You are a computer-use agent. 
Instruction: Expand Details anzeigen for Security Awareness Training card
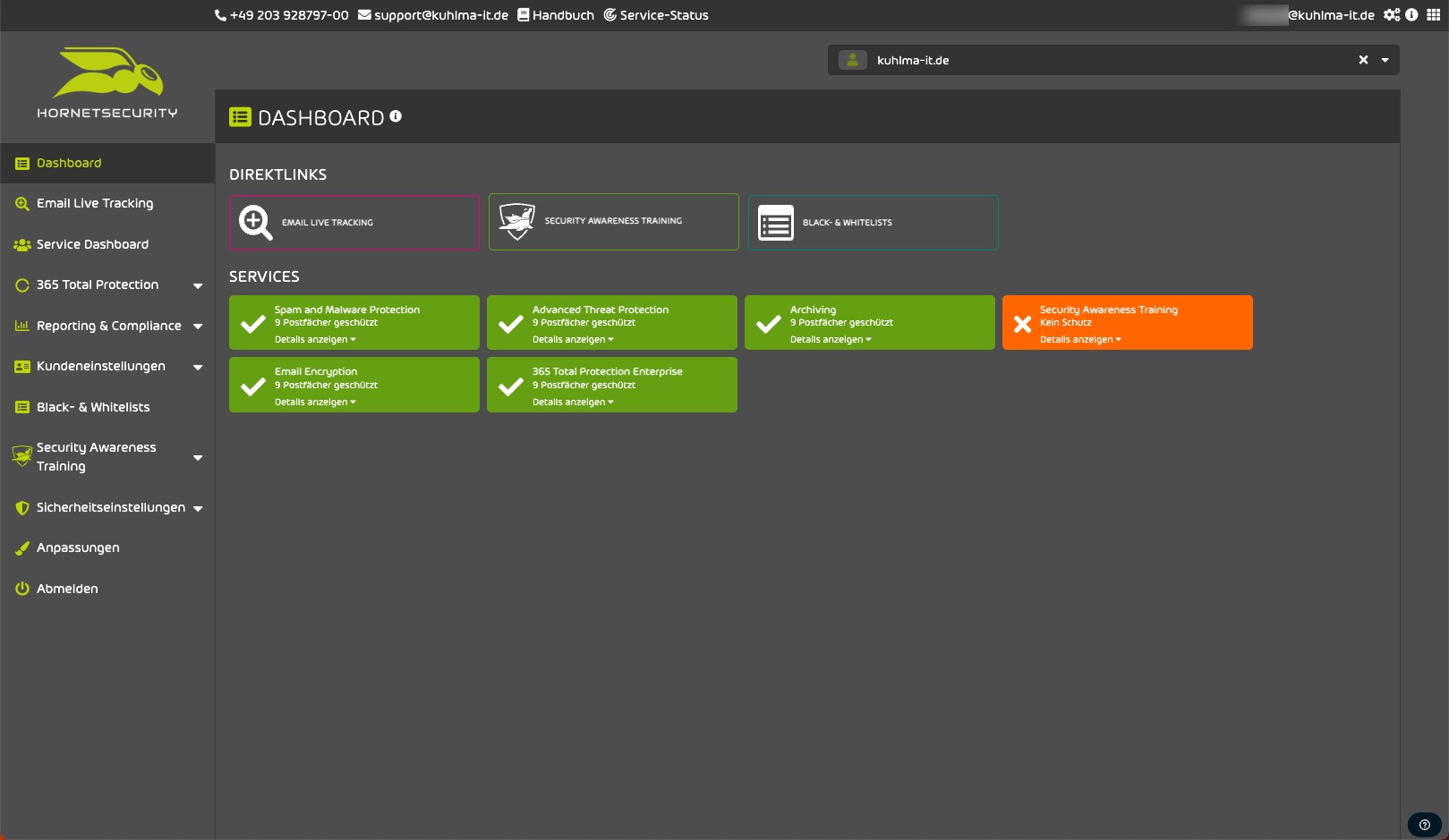[x=1080, y=340]
